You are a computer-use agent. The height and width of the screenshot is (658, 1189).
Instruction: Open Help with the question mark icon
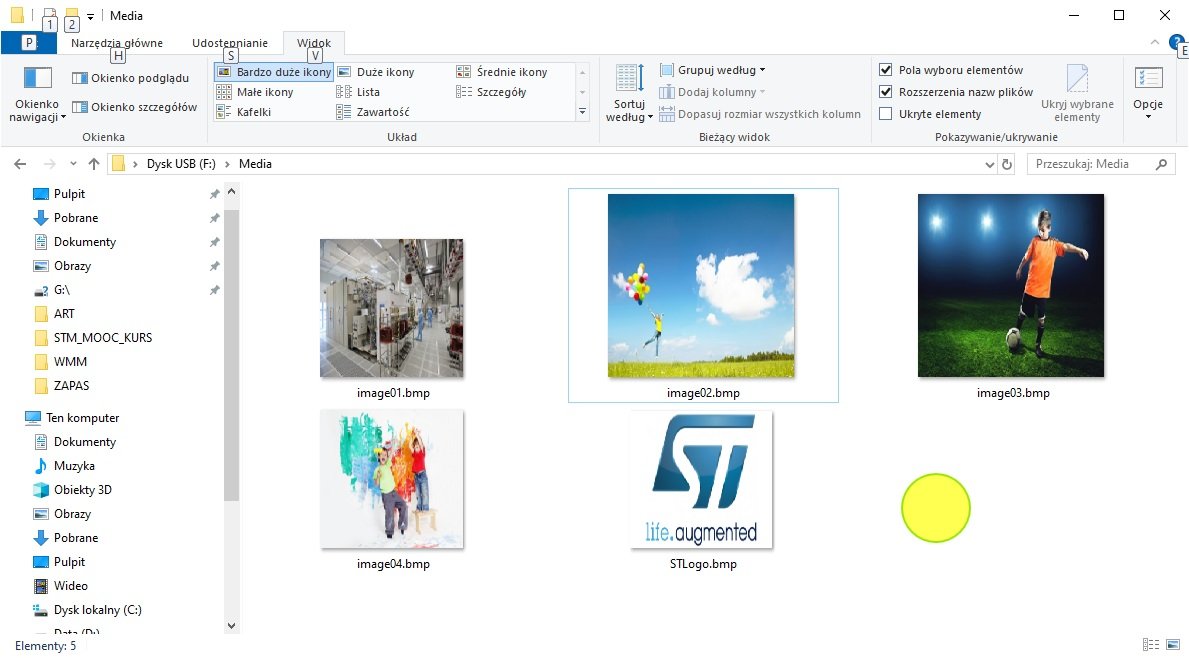pos(1178,42)
